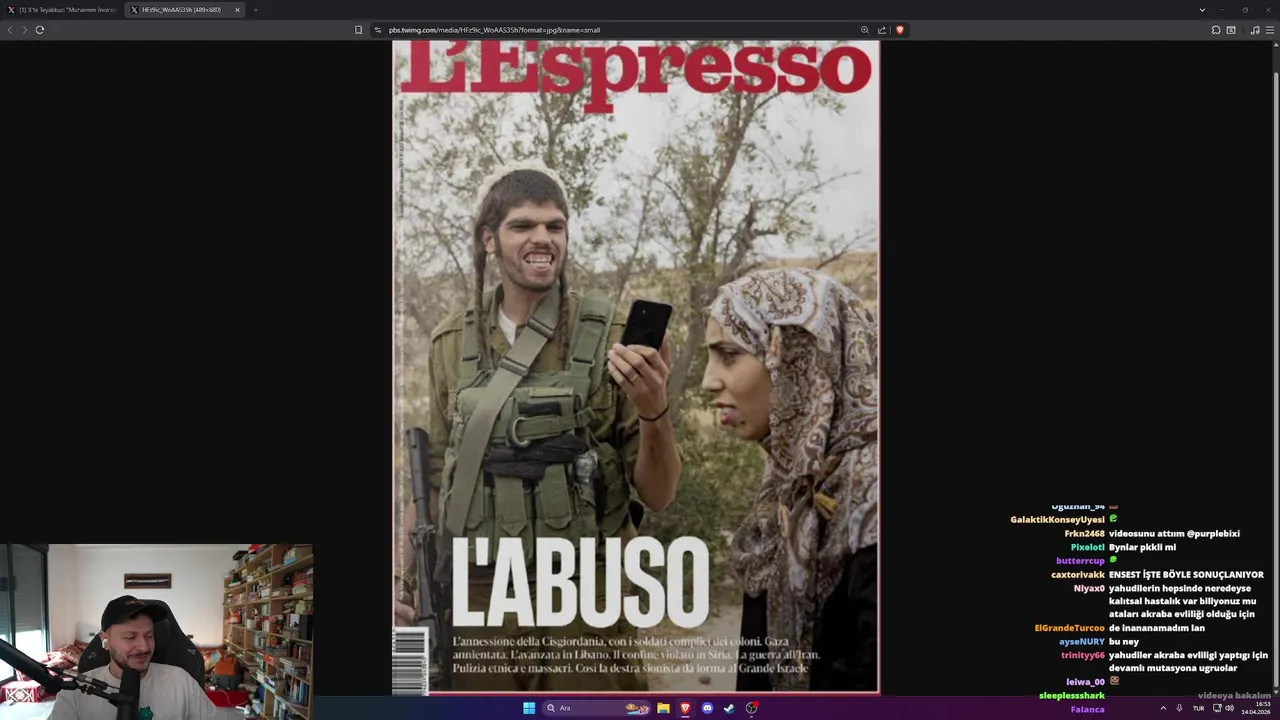
Task: Click chat message 'bu ney'
Action: click(1124, 642)
